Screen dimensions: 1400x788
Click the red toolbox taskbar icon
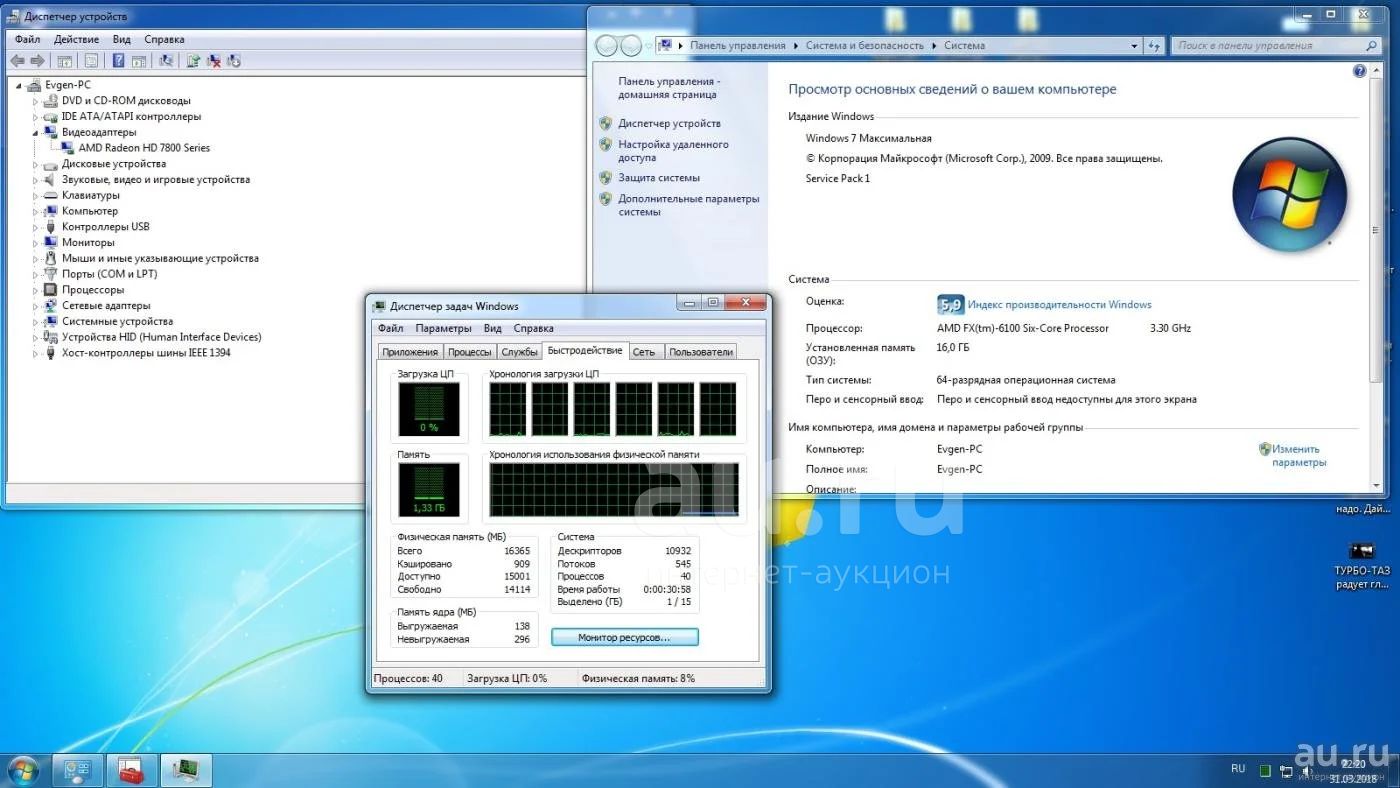[131, 770]
